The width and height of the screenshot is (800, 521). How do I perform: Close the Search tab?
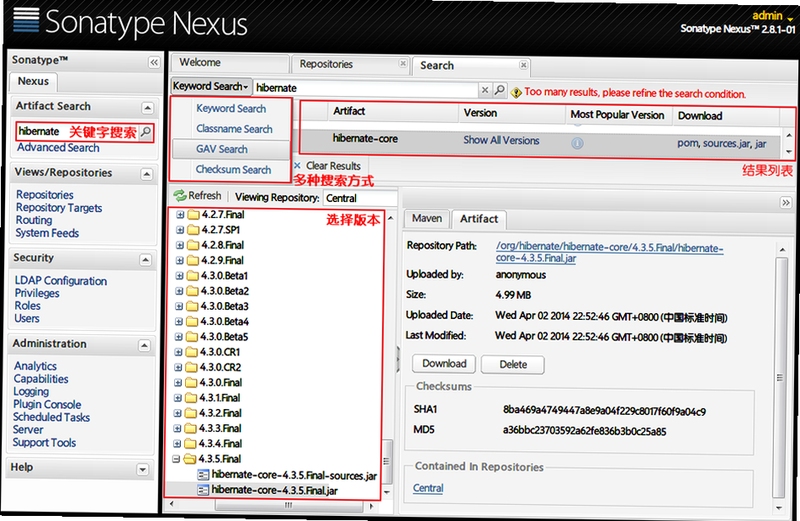[x=523, y=65]
